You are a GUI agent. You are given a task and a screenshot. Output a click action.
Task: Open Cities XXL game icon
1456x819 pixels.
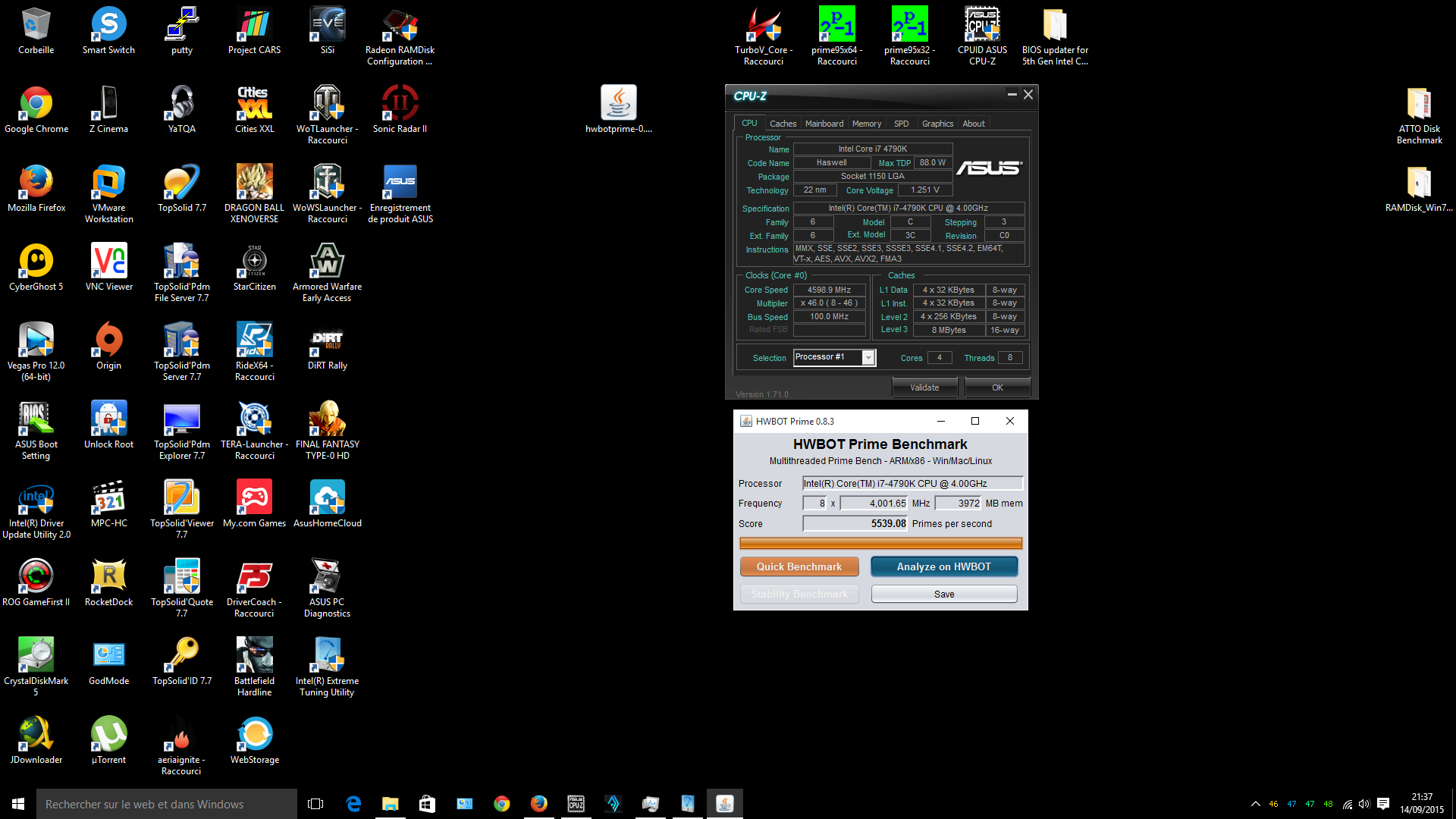[x=254, y=110]
